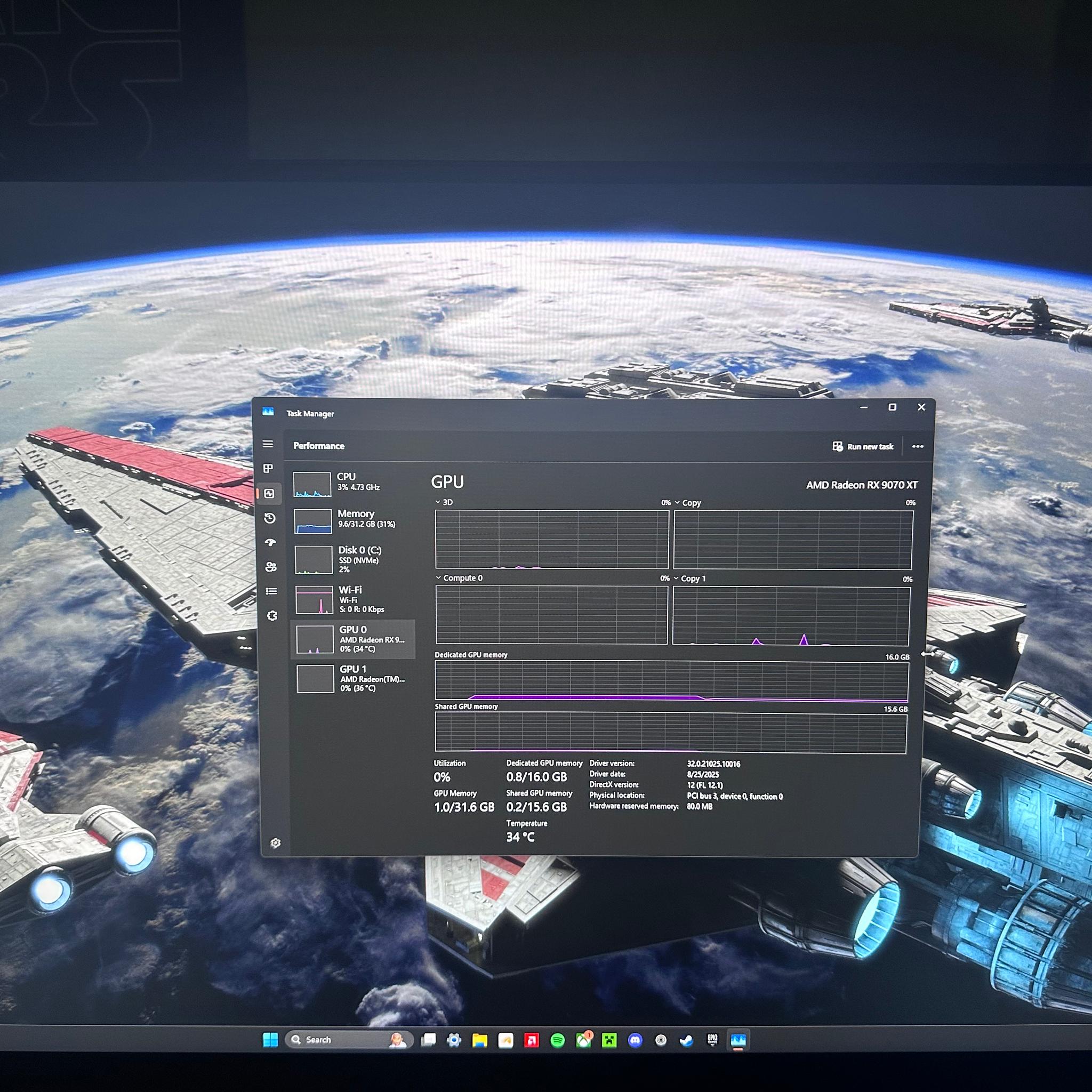This screenshot has height=1092, width=1092.
Task: Click the 34 °C temperature reading
Action: coord(520,837)
